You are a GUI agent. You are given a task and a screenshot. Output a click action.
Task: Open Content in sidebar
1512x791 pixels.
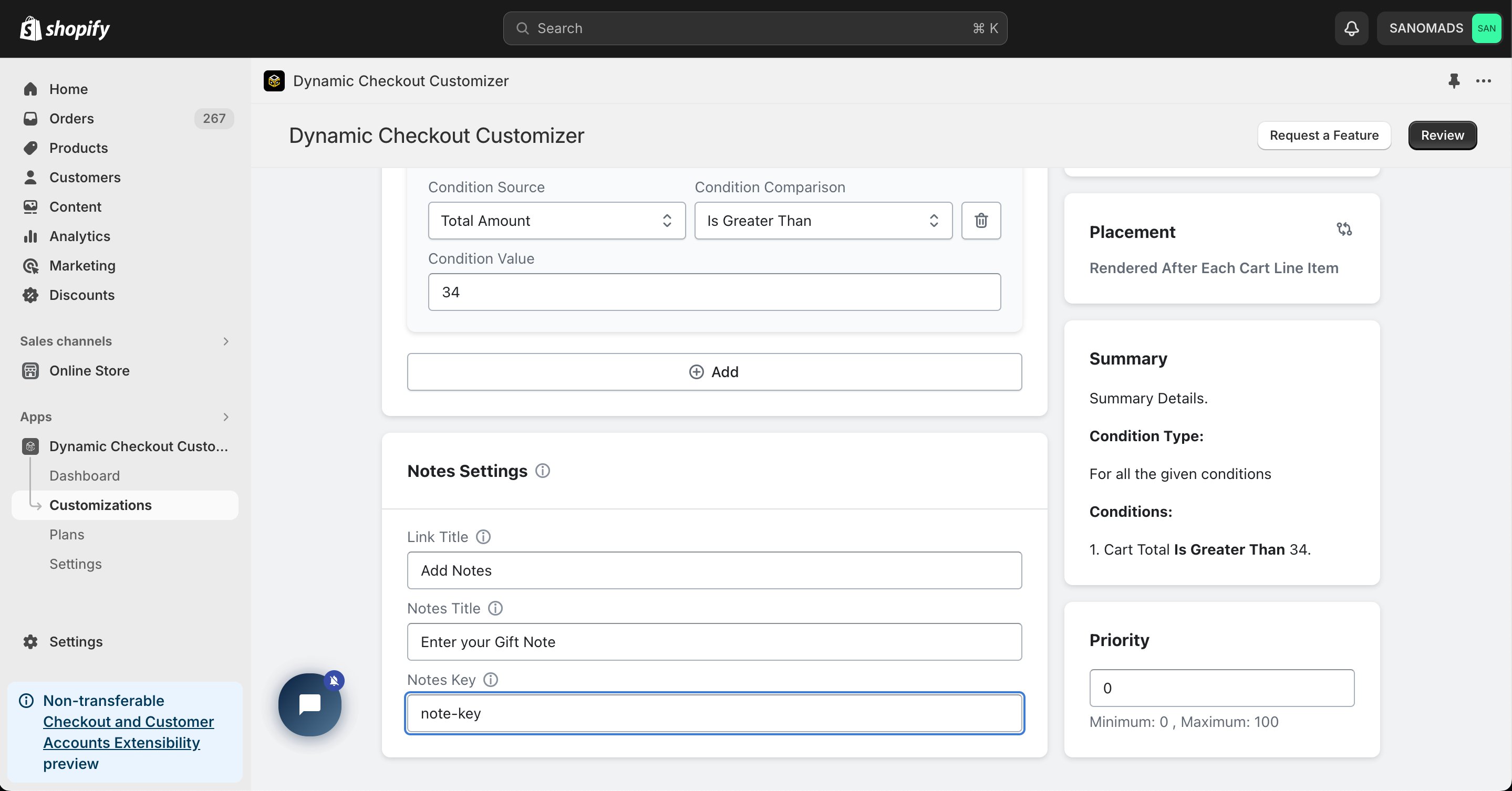coord(125,206)
